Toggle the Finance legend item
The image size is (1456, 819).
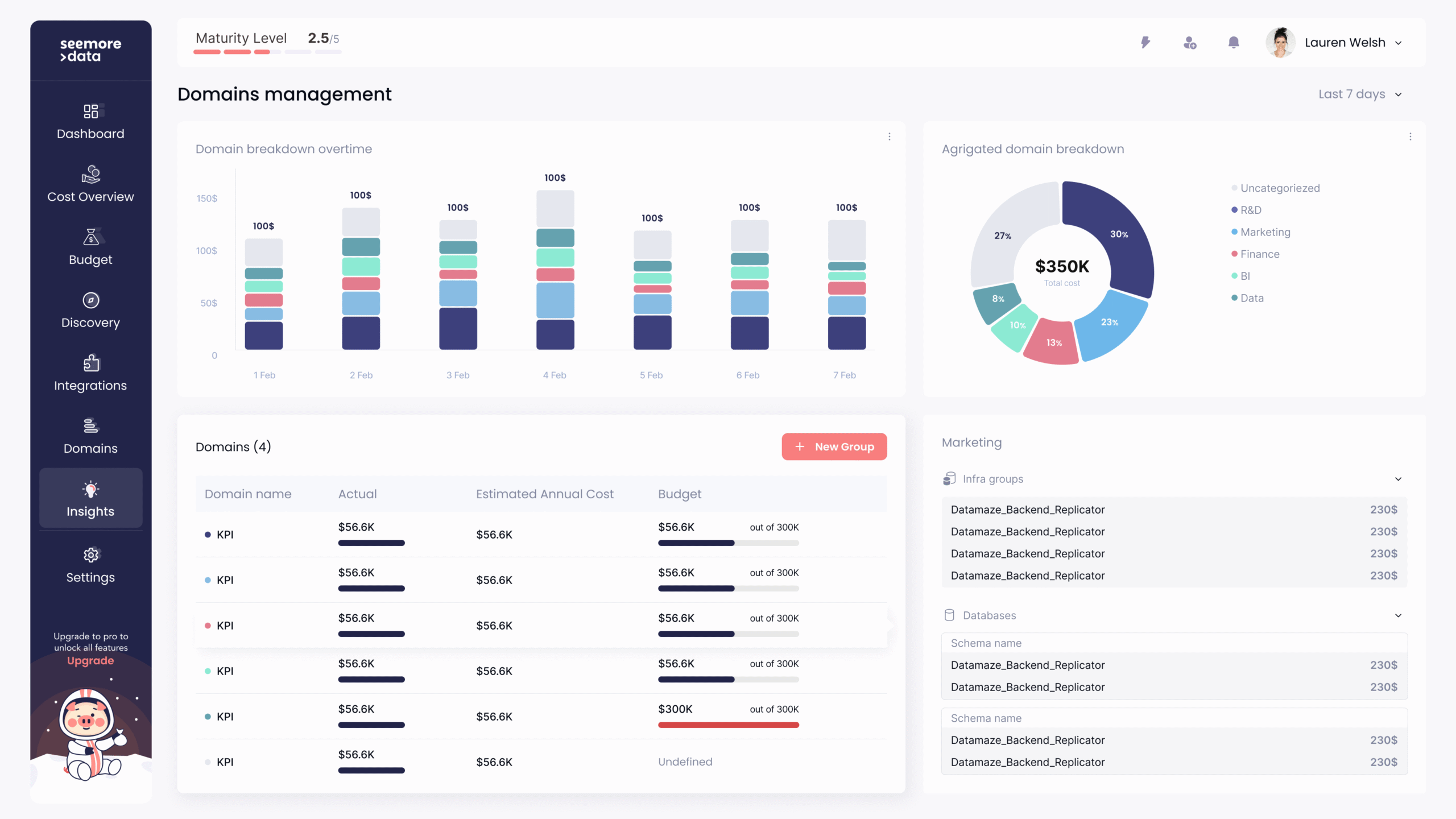coord(1259,254)
